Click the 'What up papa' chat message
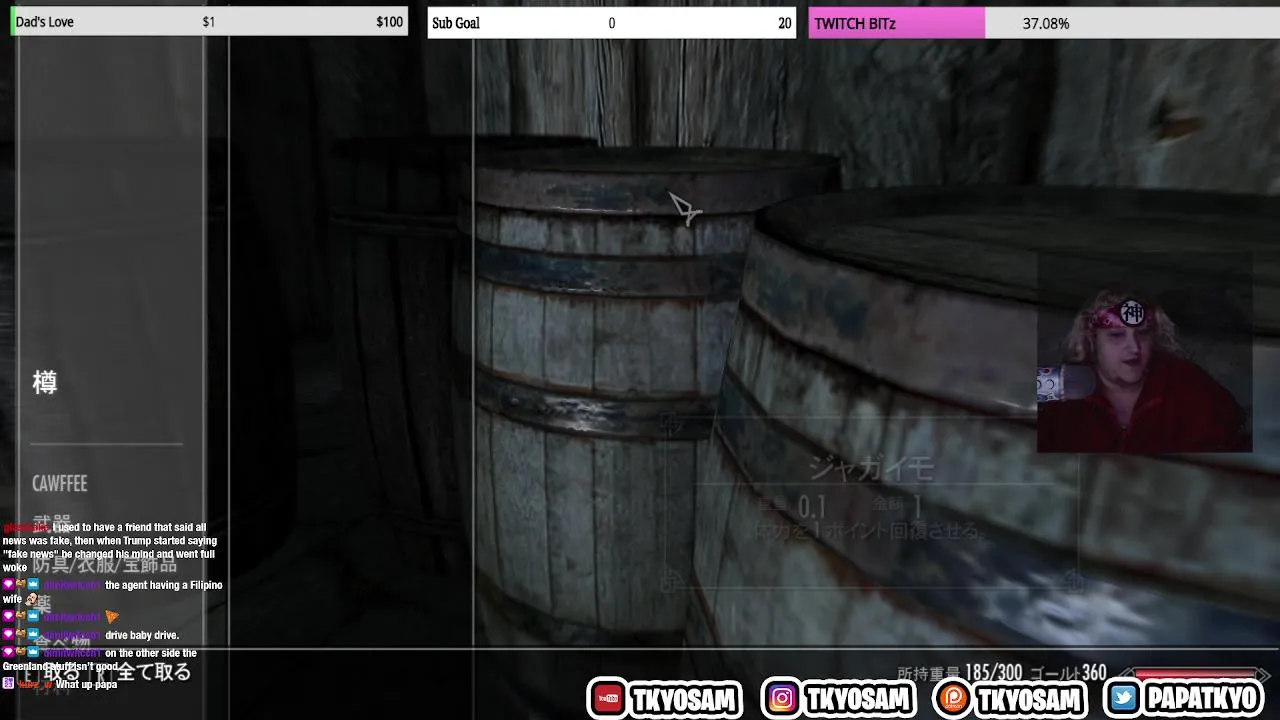 tap(86, 685)
